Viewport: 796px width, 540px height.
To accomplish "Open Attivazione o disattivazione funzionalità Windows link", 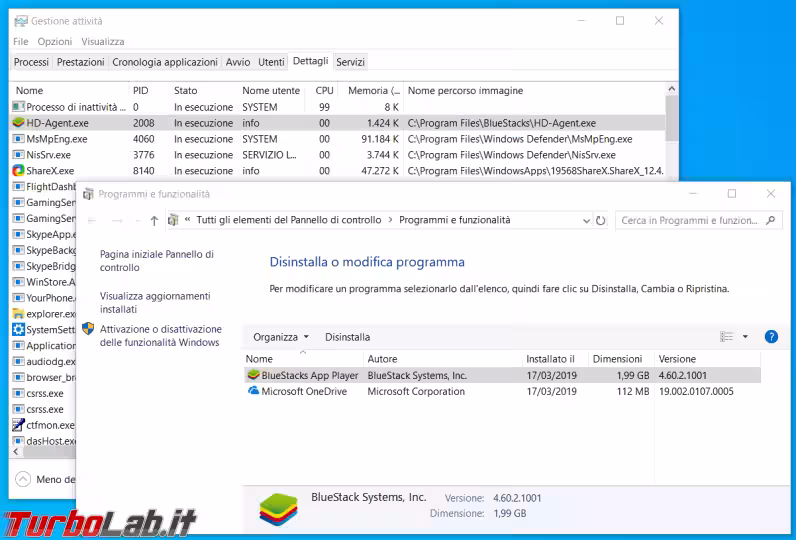I will coord(160,335).
